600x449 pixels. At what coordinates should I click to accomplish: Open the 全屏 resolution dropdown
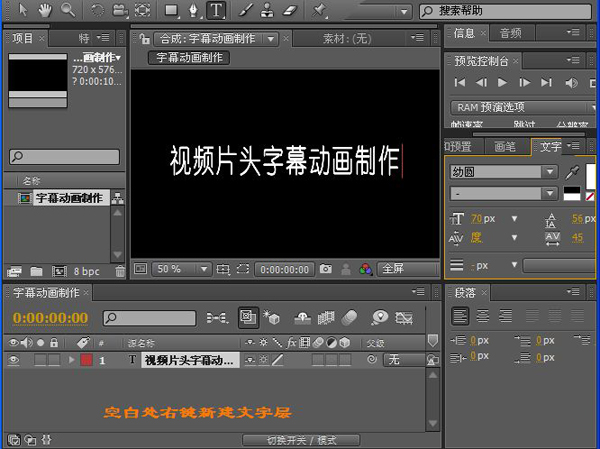(x=408, y=269)
